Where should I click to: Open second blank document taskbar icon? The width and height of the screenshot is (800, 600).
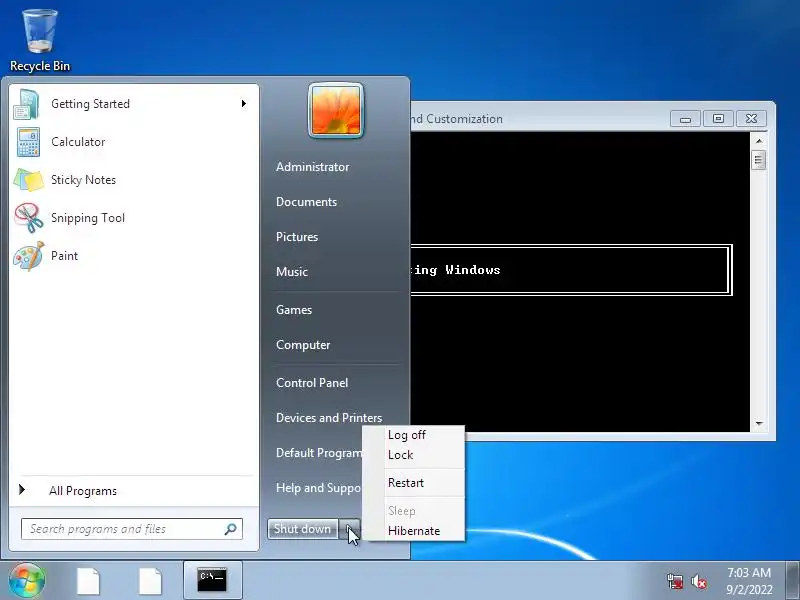point(150,581)
